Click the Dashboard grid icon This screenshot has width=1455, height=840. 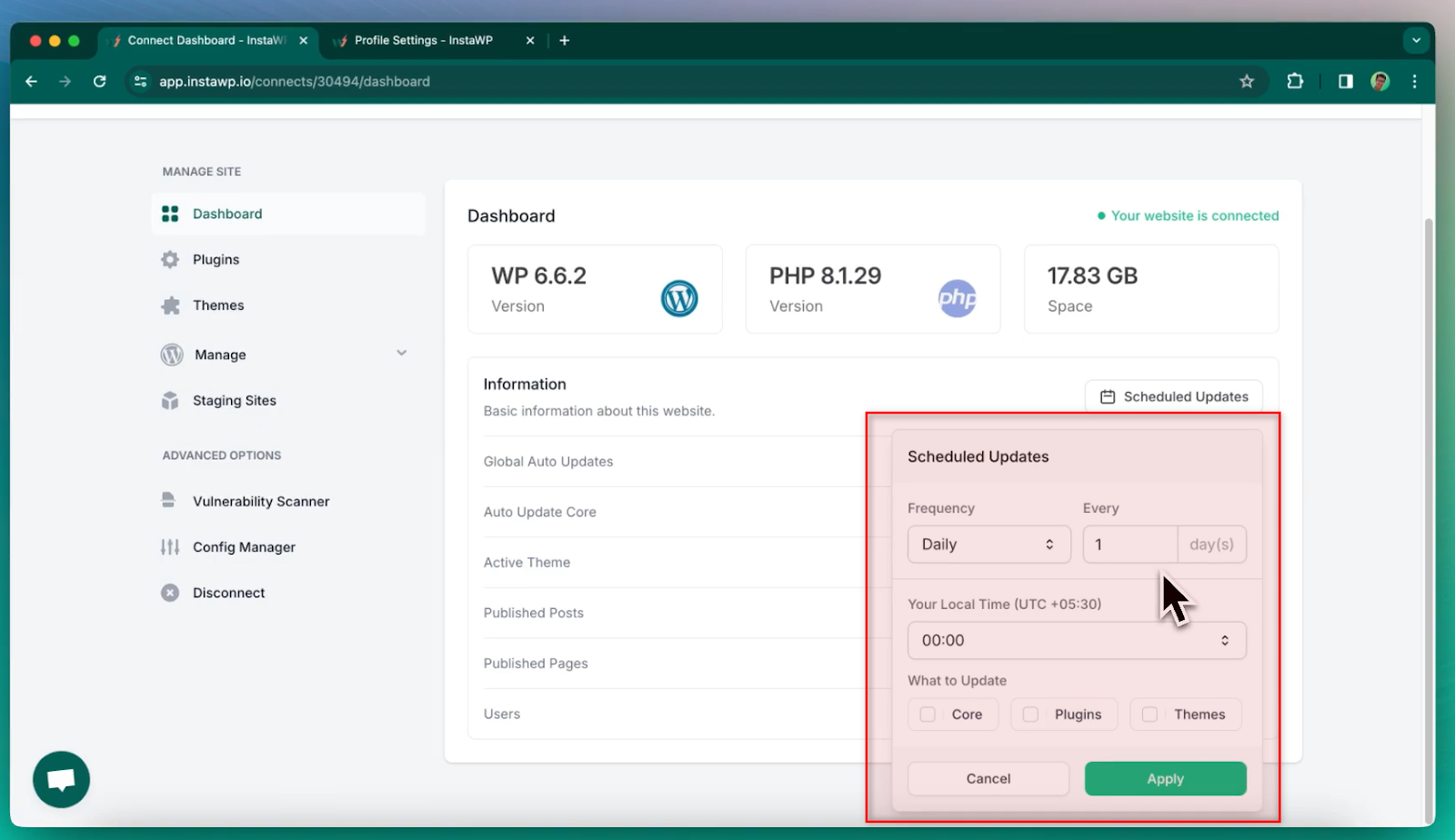pyautogui.click(x=170, y=214)
